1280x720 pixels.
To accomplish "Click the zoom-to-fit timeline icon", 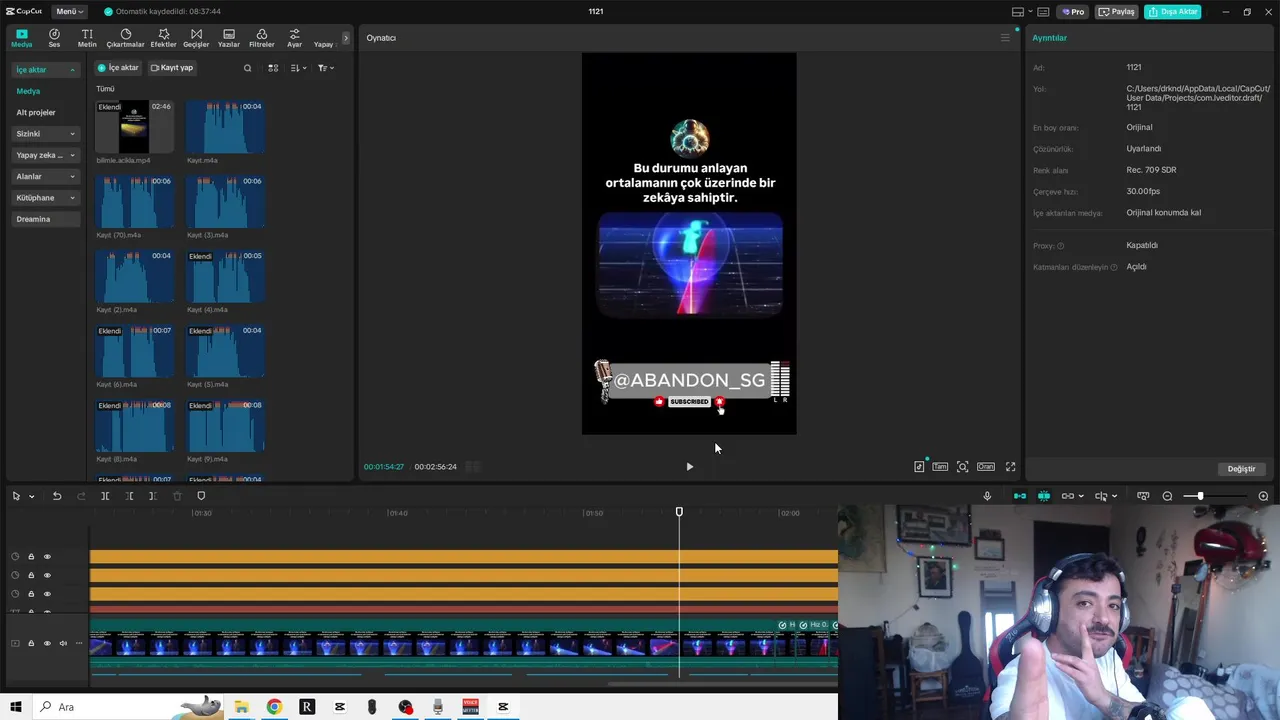I will pos(1143,496).
